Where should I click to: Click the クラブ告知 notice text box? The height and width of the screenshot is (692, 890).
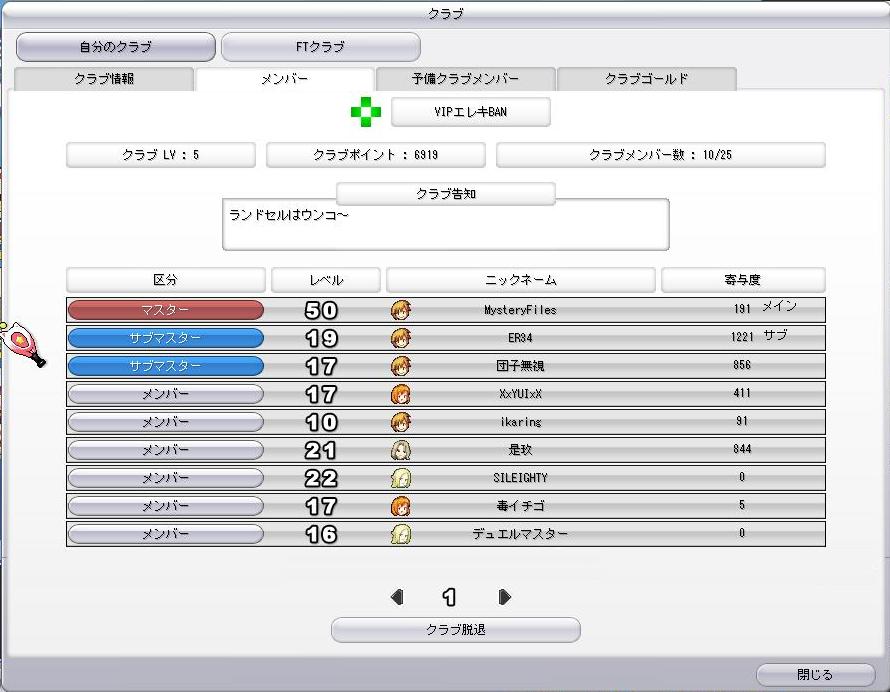point(445,225)
